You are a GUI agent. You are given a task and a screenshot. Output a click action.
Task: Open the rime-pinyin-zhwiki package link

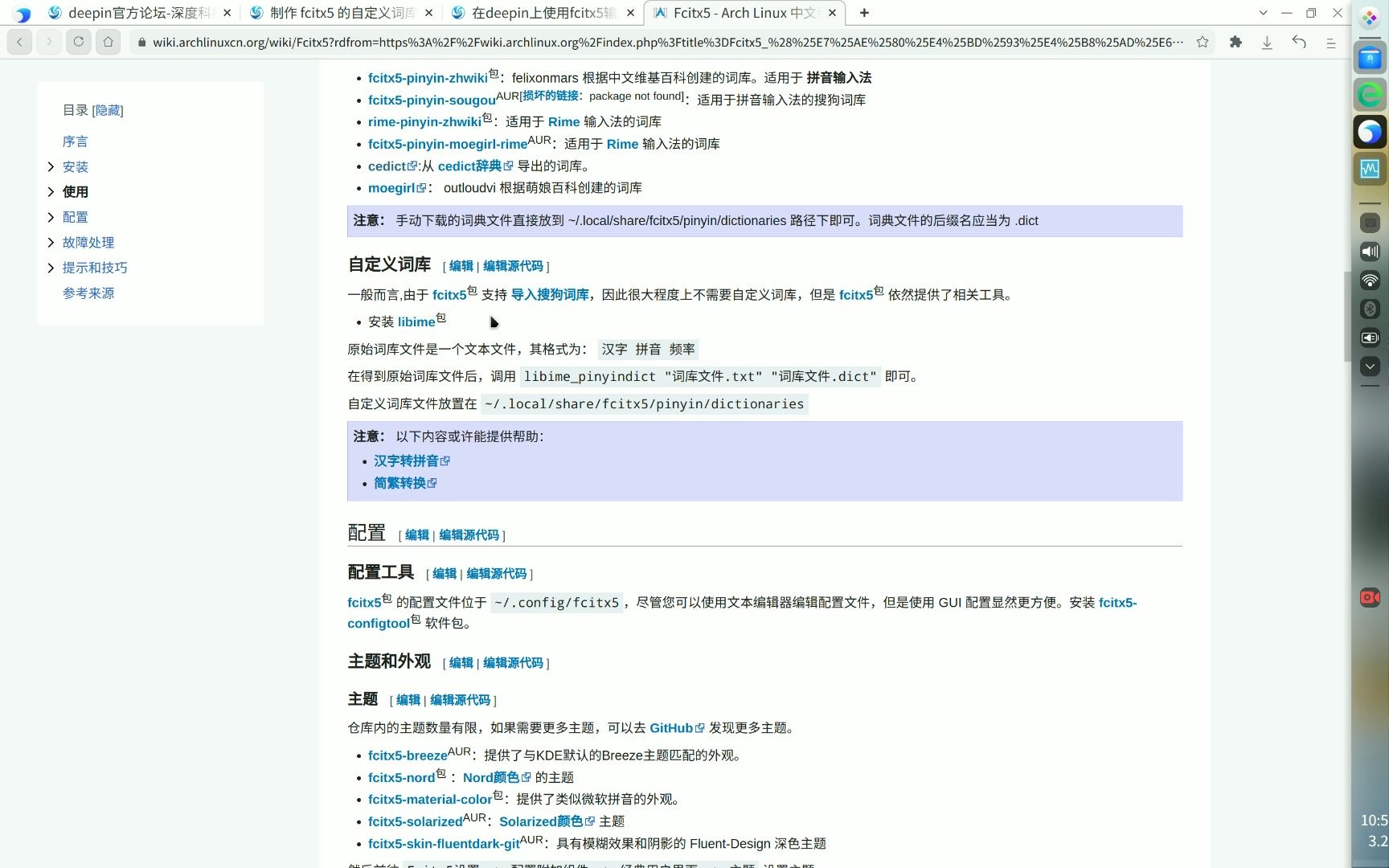[x=424, y=121]
